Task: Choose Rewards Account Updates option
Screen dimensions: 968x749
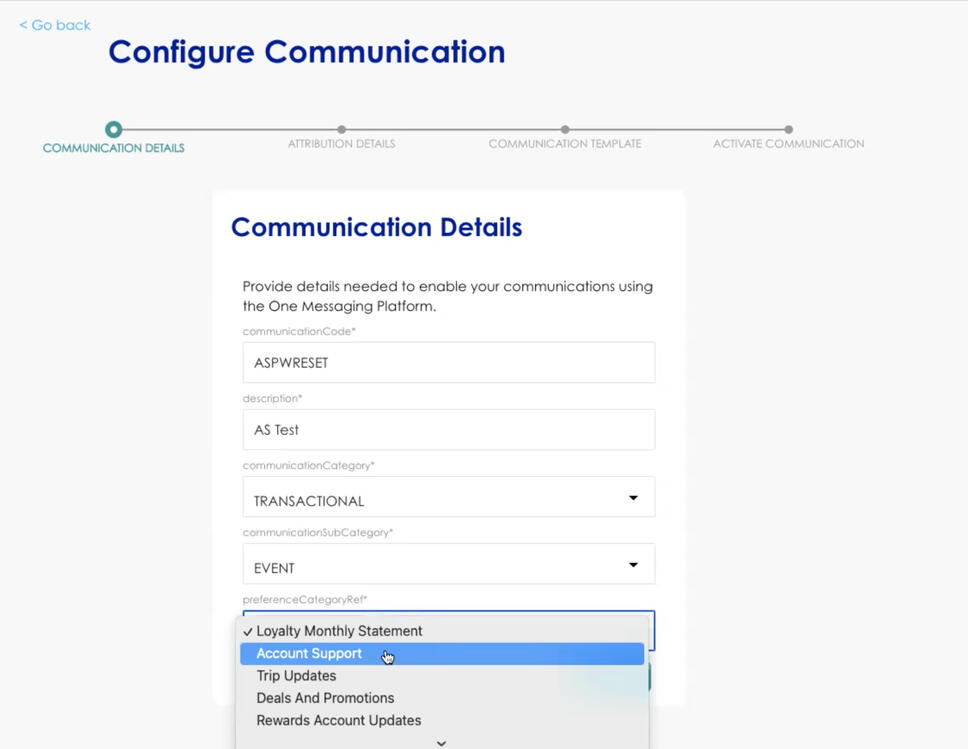Action: (x=338, y=720)
